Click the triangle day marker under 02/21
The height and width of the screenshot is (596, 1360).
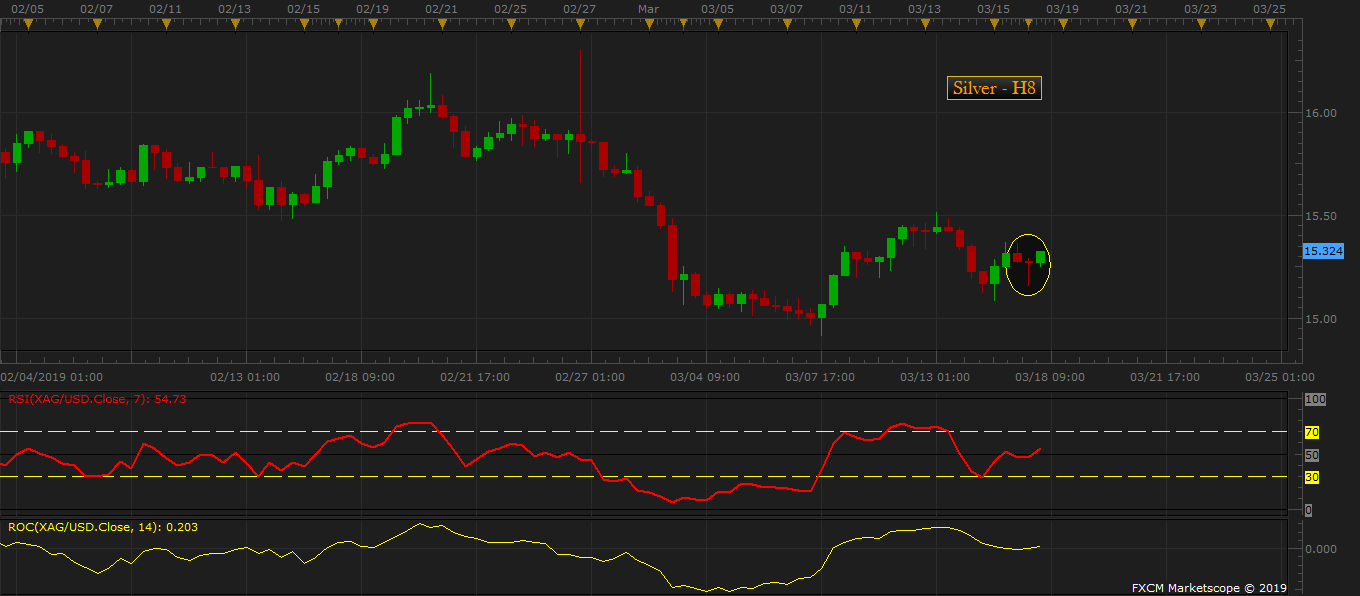pyautogui.click(x=441, y=25)
